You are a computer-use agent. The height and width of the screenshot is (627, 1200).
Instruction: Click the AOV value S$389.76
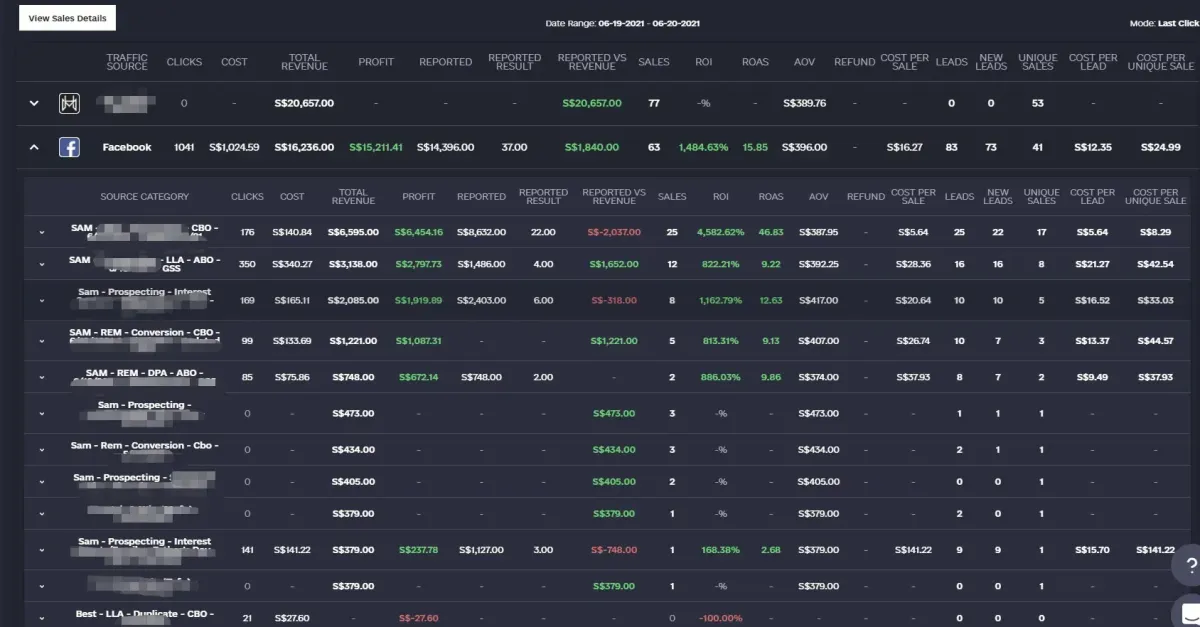click(x=805, y=103)
